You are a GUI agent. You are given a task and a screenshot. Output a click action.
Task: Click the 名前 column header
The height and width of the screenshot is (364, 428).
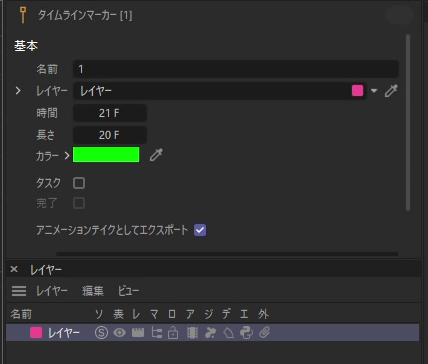point(21,314)
